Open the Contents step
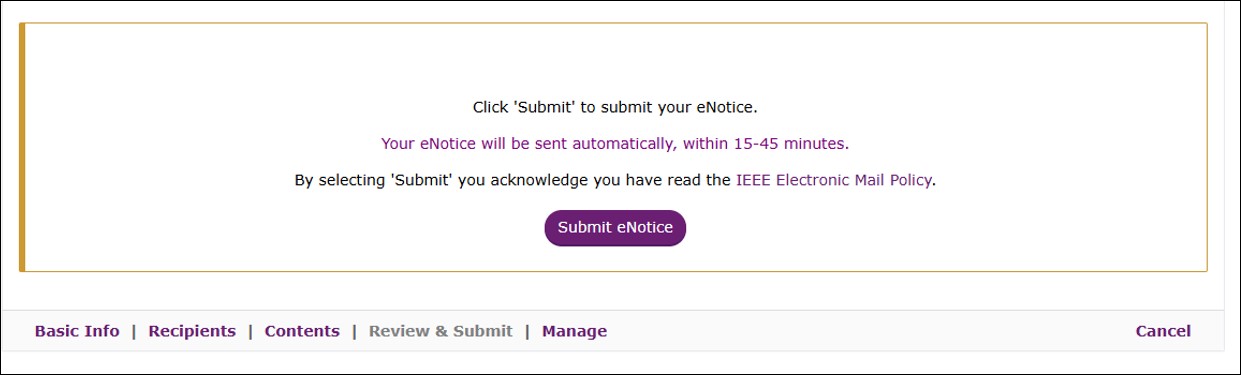This screenshot has height=375, width=1241. click(x=302, y=331)
